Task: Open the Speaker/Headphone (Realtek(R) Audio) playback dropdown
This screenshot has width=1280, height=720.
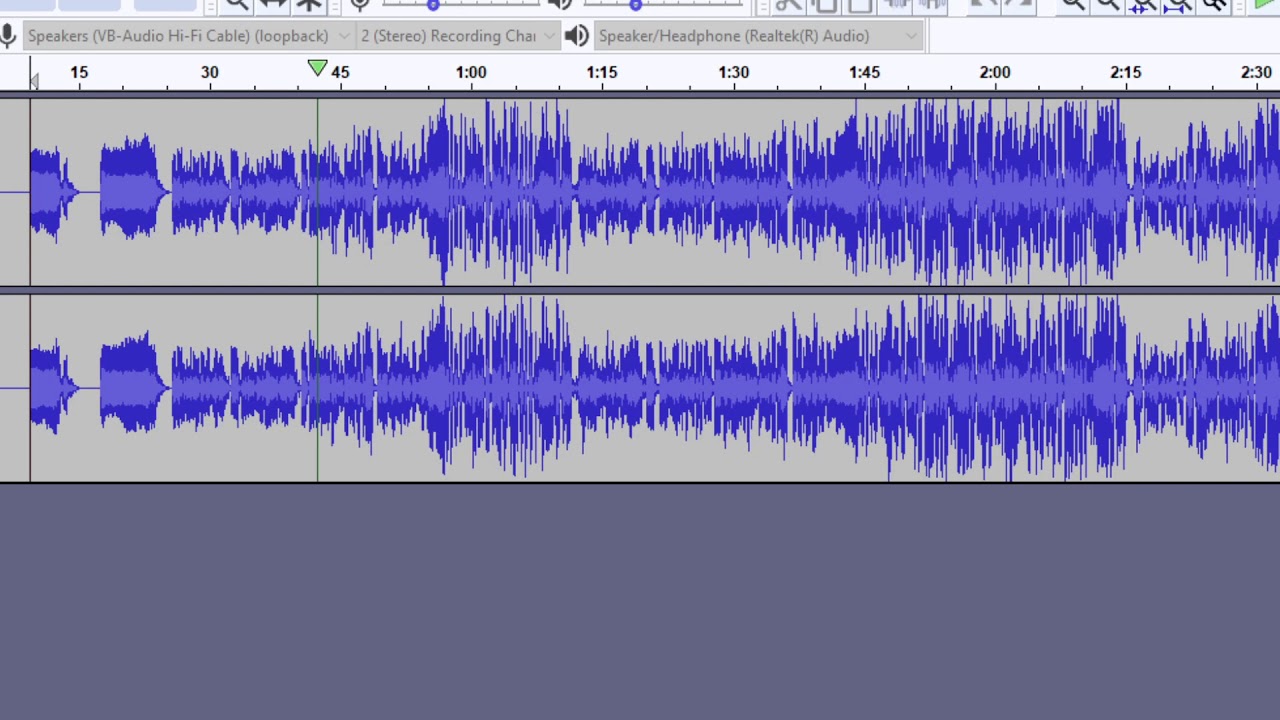Action: coord(757,36)
